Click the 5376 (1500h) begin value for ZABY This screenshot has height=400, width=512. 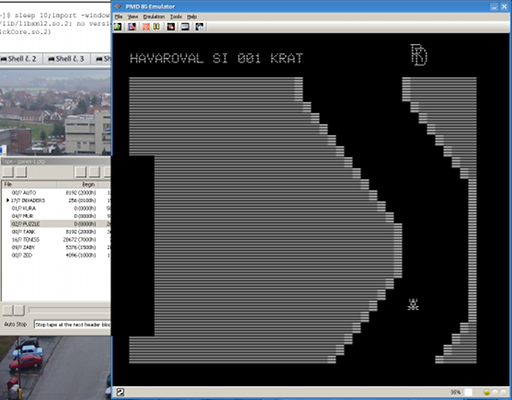point(81,247)
